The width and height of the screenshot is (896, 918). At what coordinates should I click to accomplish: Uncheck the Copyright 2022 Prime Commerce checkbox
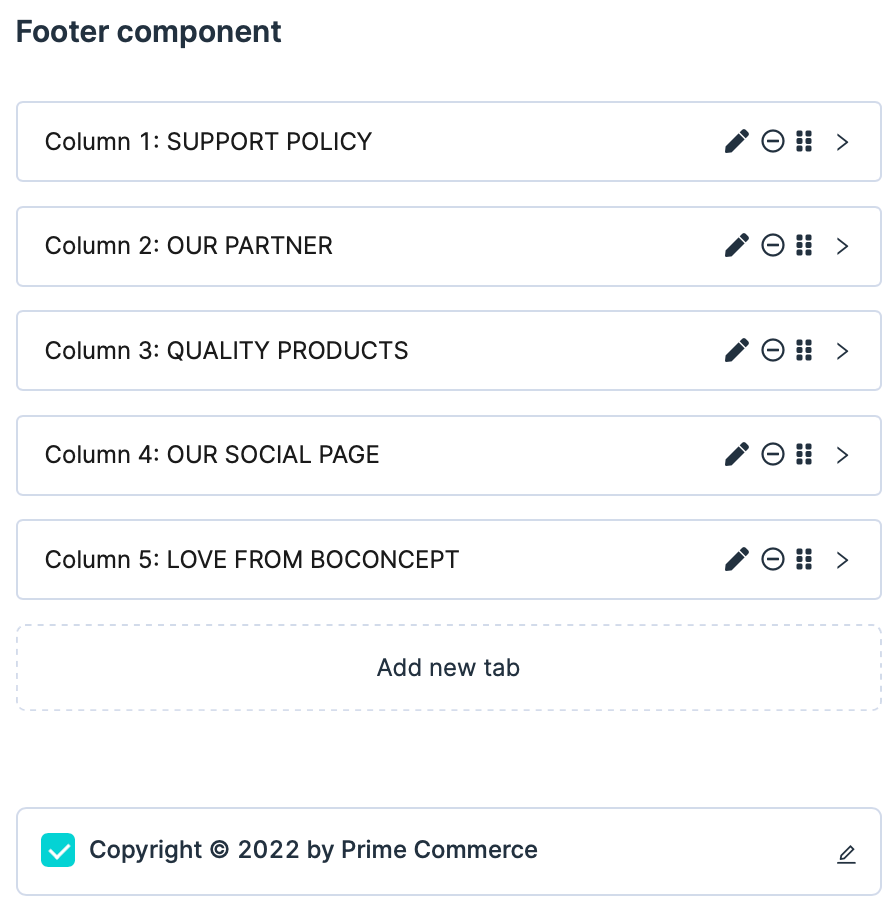(x=58, y=851)
